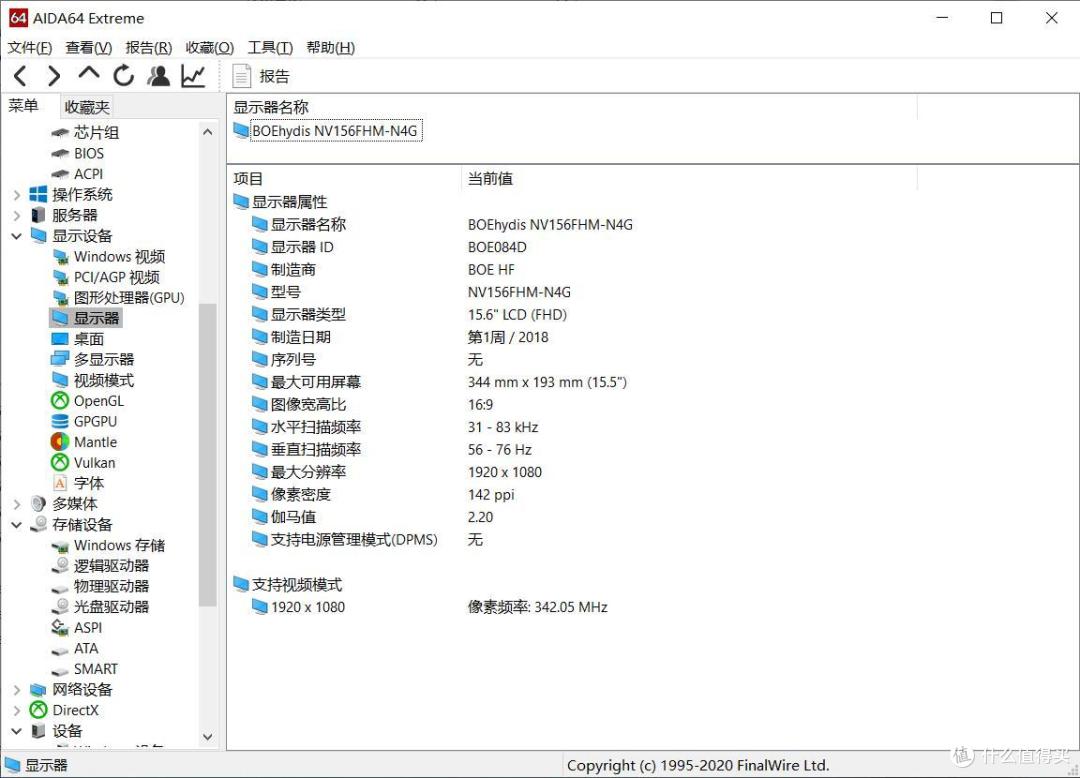Click the 操作系统 Windows logo icon
This screenshot has height=778, width=1080.
[x=39, y=195]
